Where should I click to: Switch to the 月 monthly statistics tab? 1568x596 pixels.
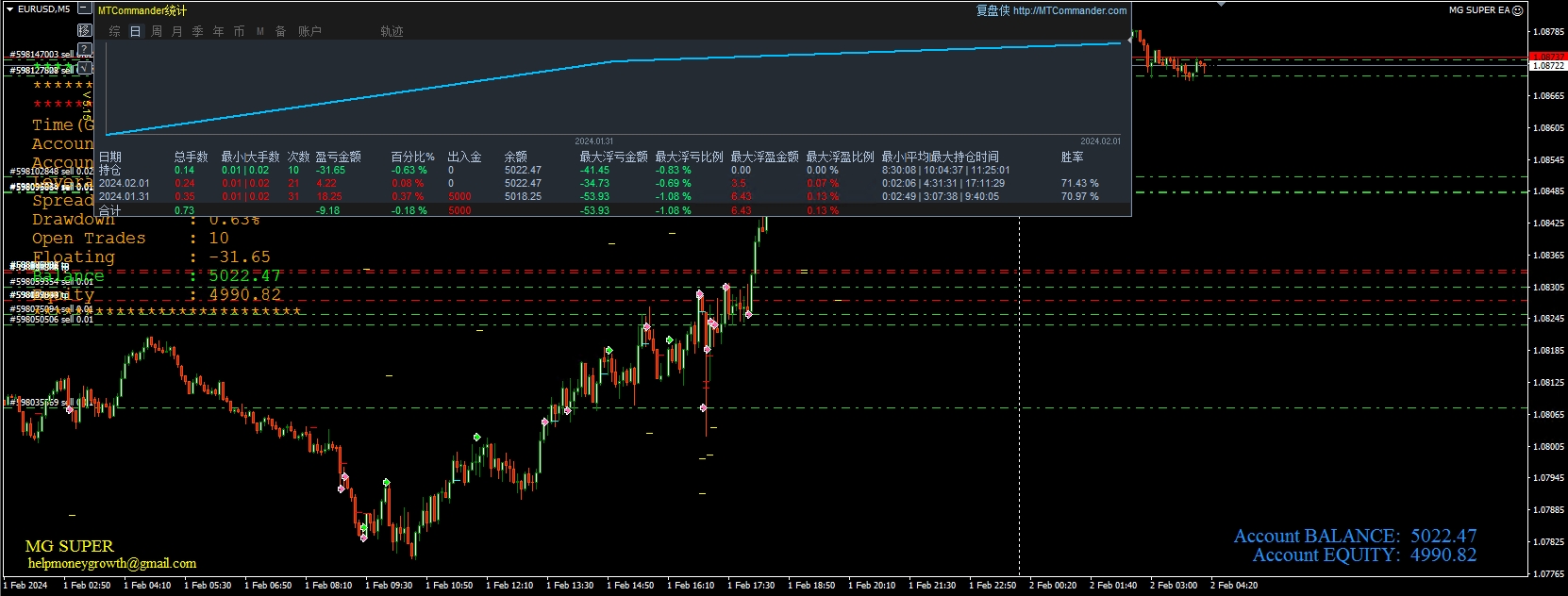(176, 31)
